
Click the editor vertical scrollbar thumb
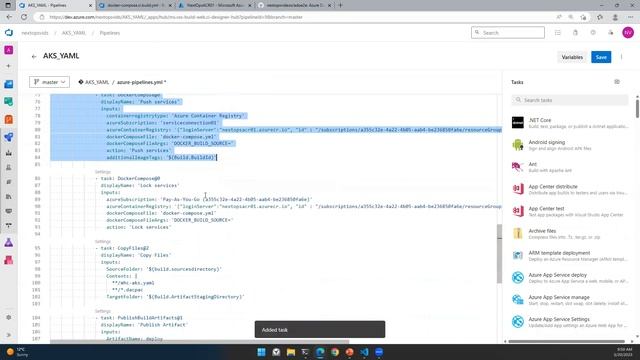pos(499,254)
